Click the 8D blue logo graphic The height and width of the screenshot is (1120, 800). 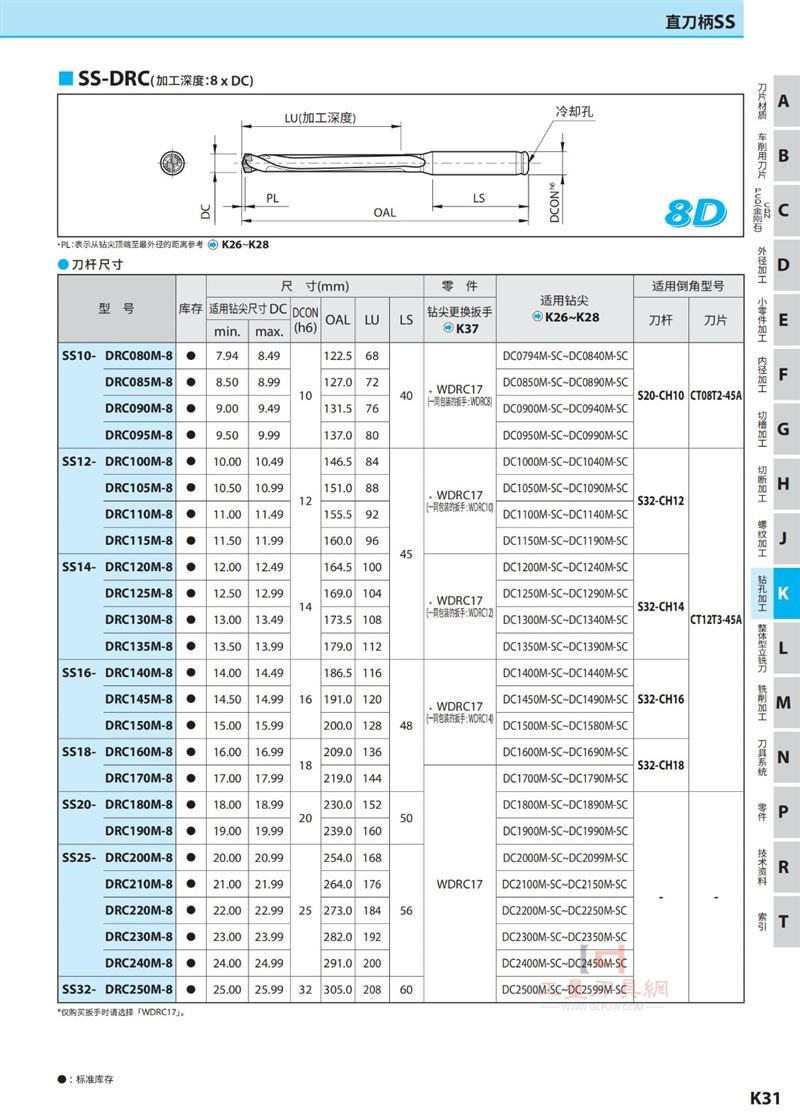pyautogui.click(x=694, y=213)
